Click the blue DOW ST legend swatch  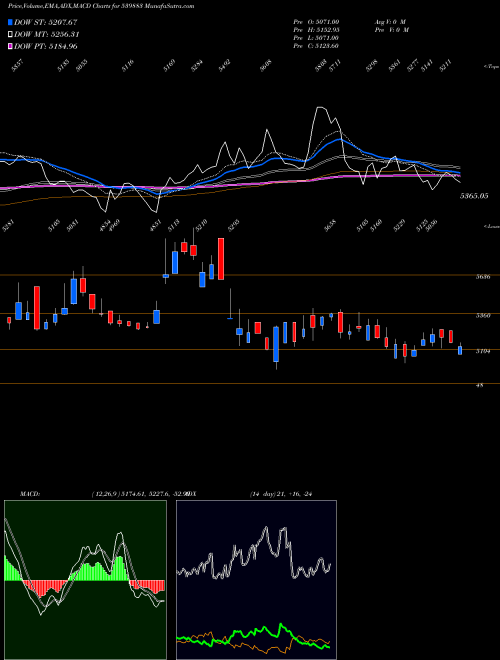pyautogui.click(x=11, y=22)
